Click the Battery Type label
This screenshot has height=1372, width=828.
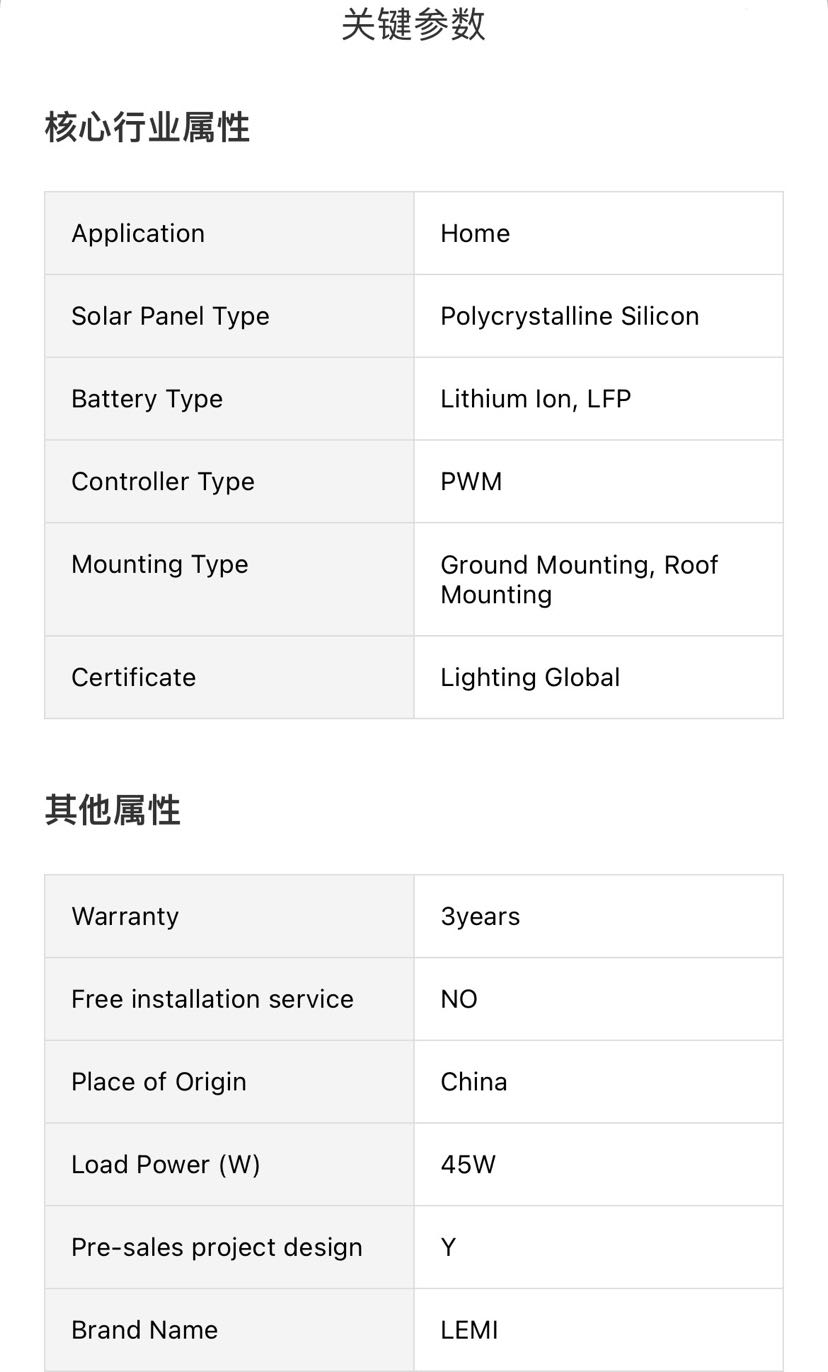[147, 399]
